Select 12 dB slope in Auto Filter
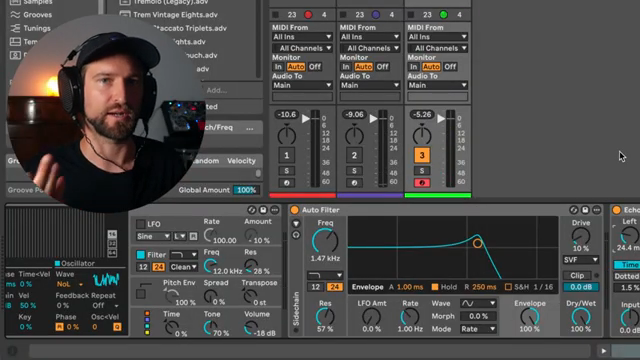This screenshot has width=640, height=360. [316, 287]
